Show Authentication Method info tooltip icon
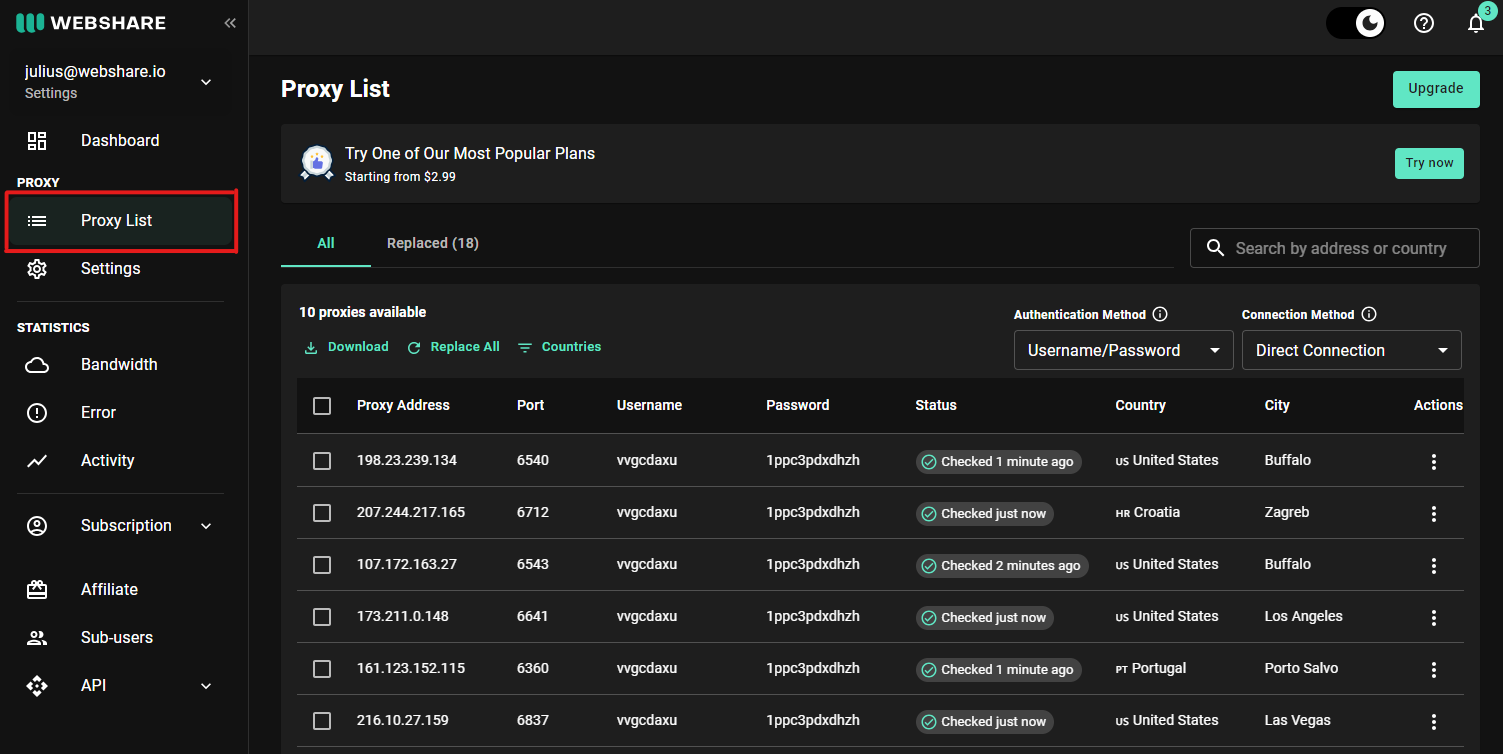The image size is (1503, 754). 1160,314
